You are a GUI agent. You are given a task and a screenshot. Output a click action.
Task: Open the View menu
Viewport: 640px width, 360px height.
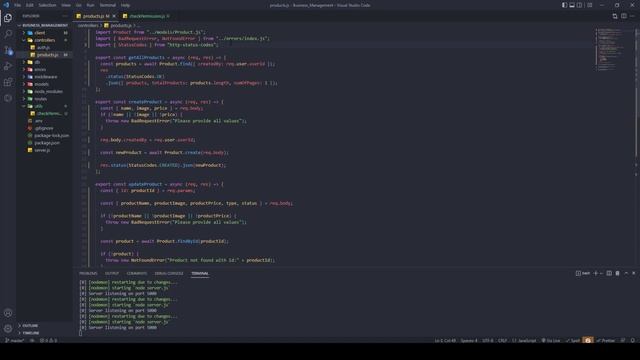66,5
